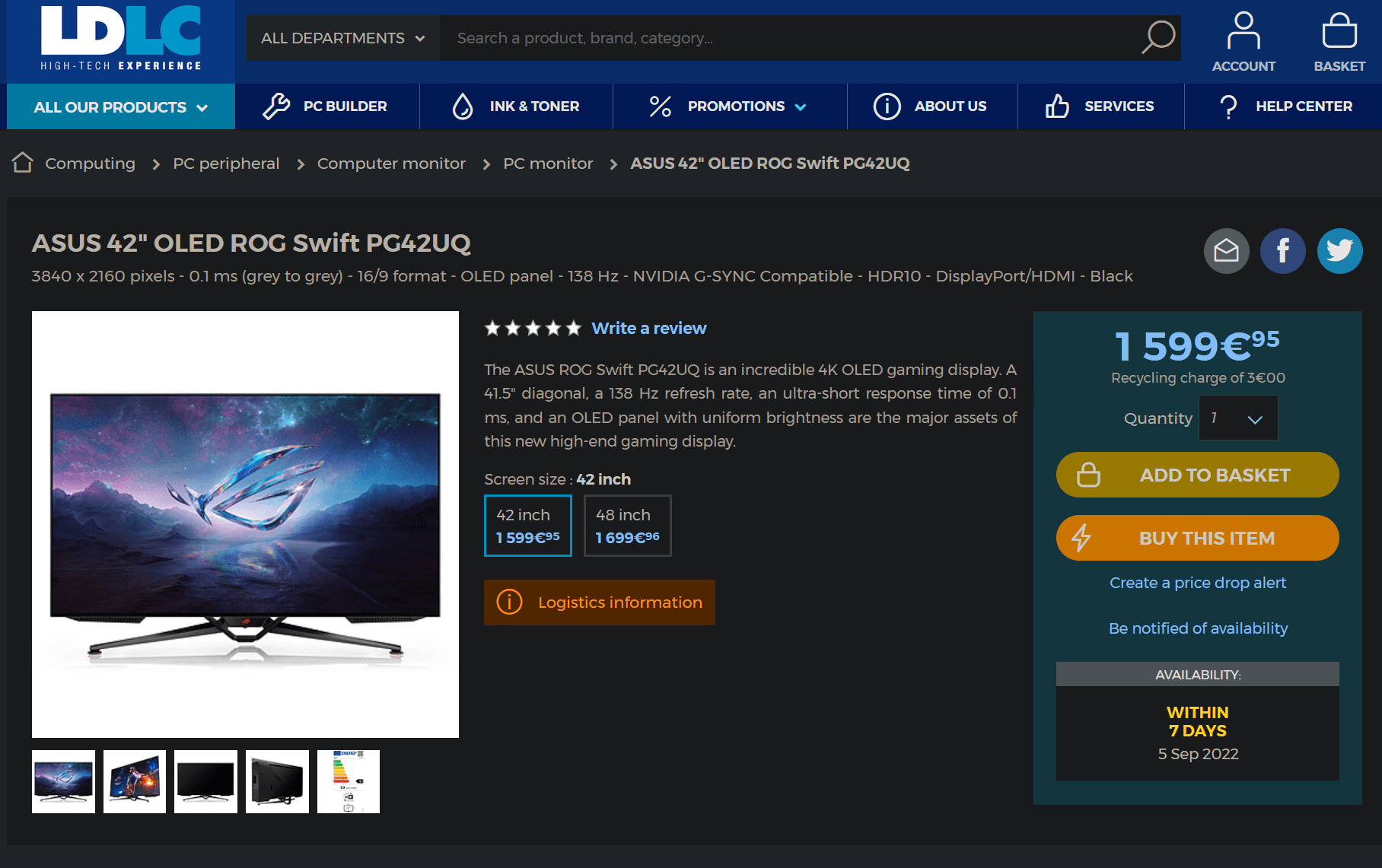The width and height of the screenshot is (1382, 868).
Task: Select second thumbnail angled monitor view
Action: [135, 781]
